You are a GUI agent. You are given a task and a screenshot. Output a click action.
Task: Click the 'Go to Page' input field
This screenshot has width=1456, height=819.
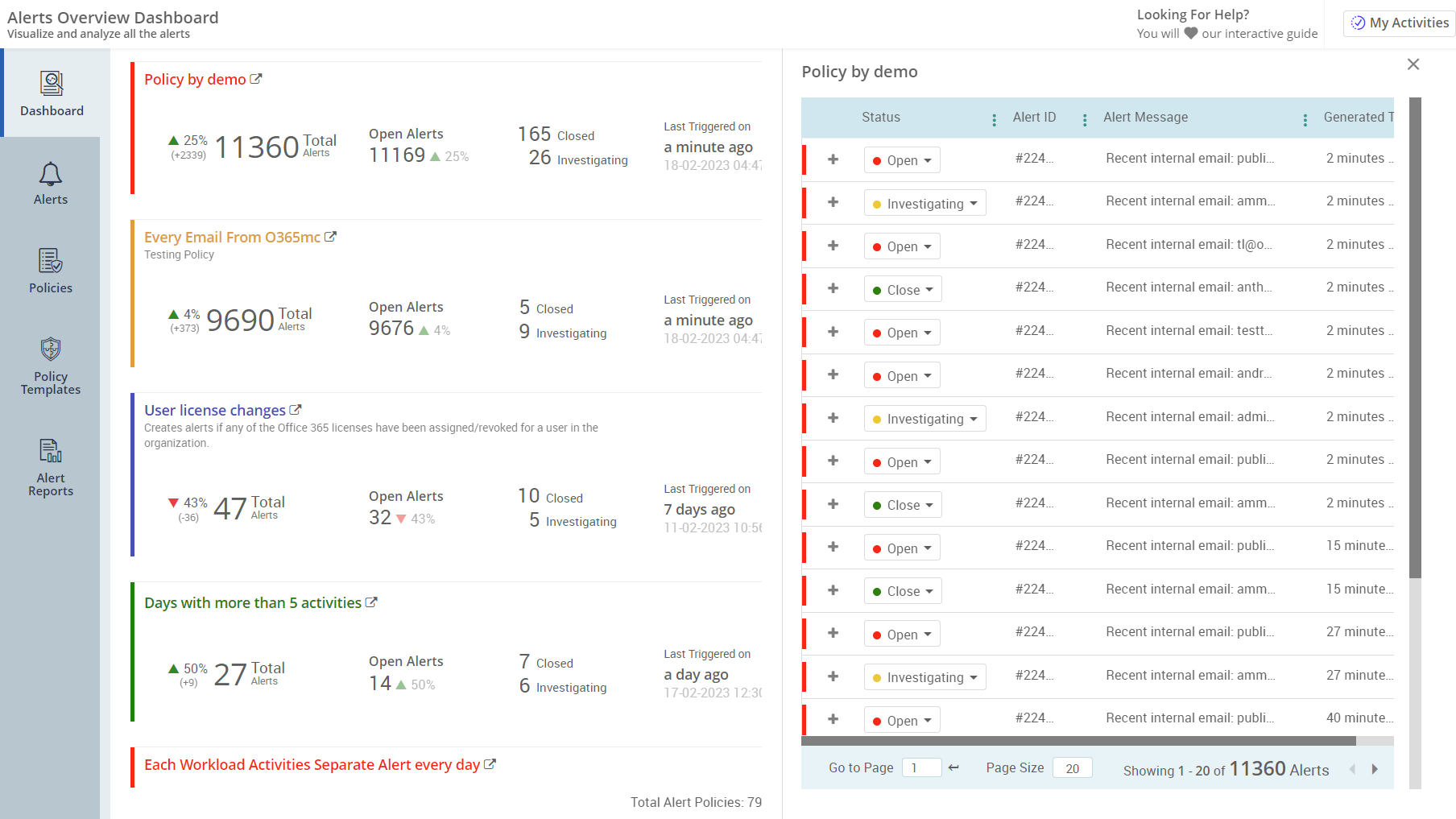(x=921, y=767)
